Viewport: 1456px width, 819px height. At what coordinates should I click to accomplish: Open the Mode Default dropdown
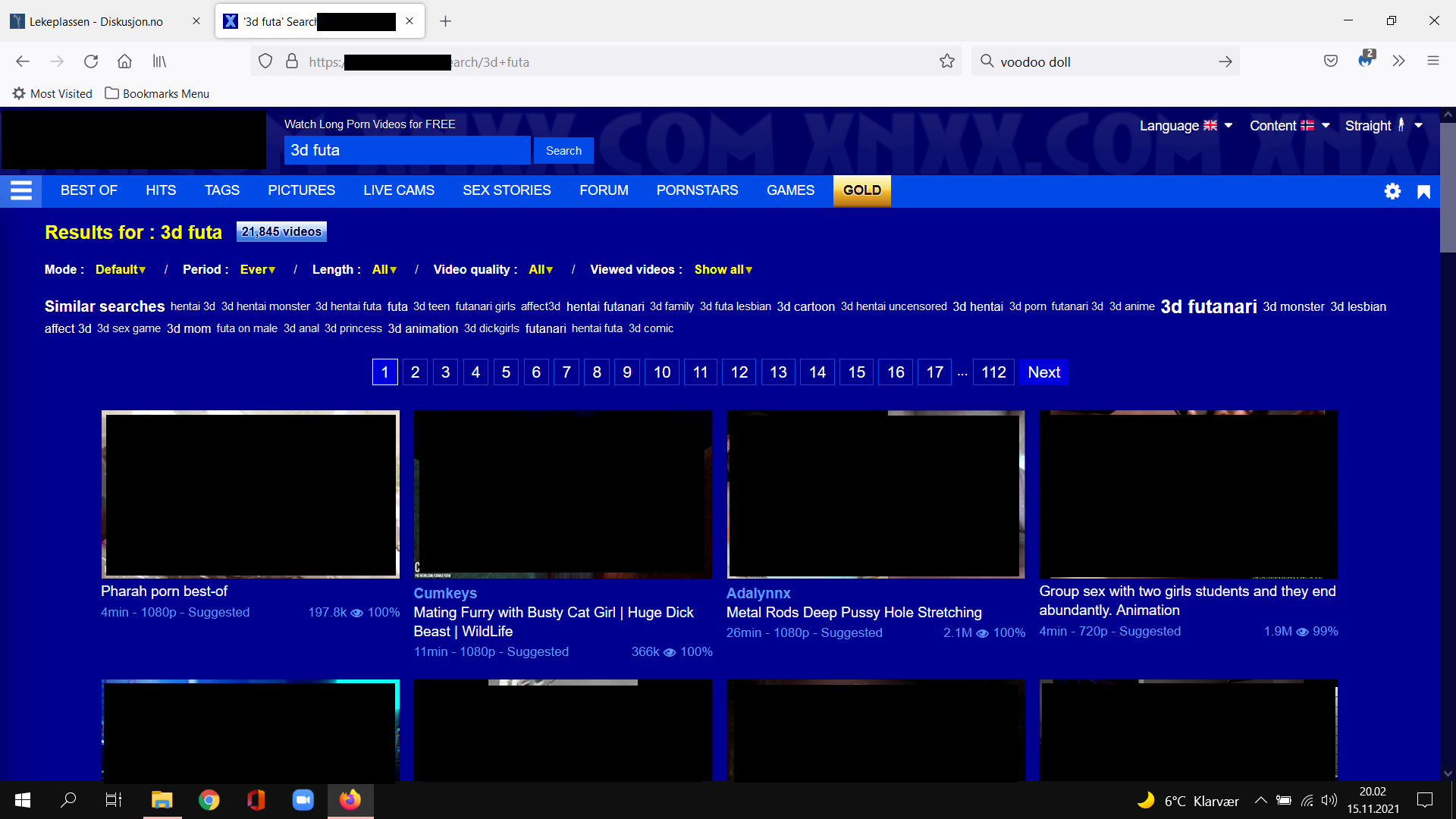(x=121, y=269)
